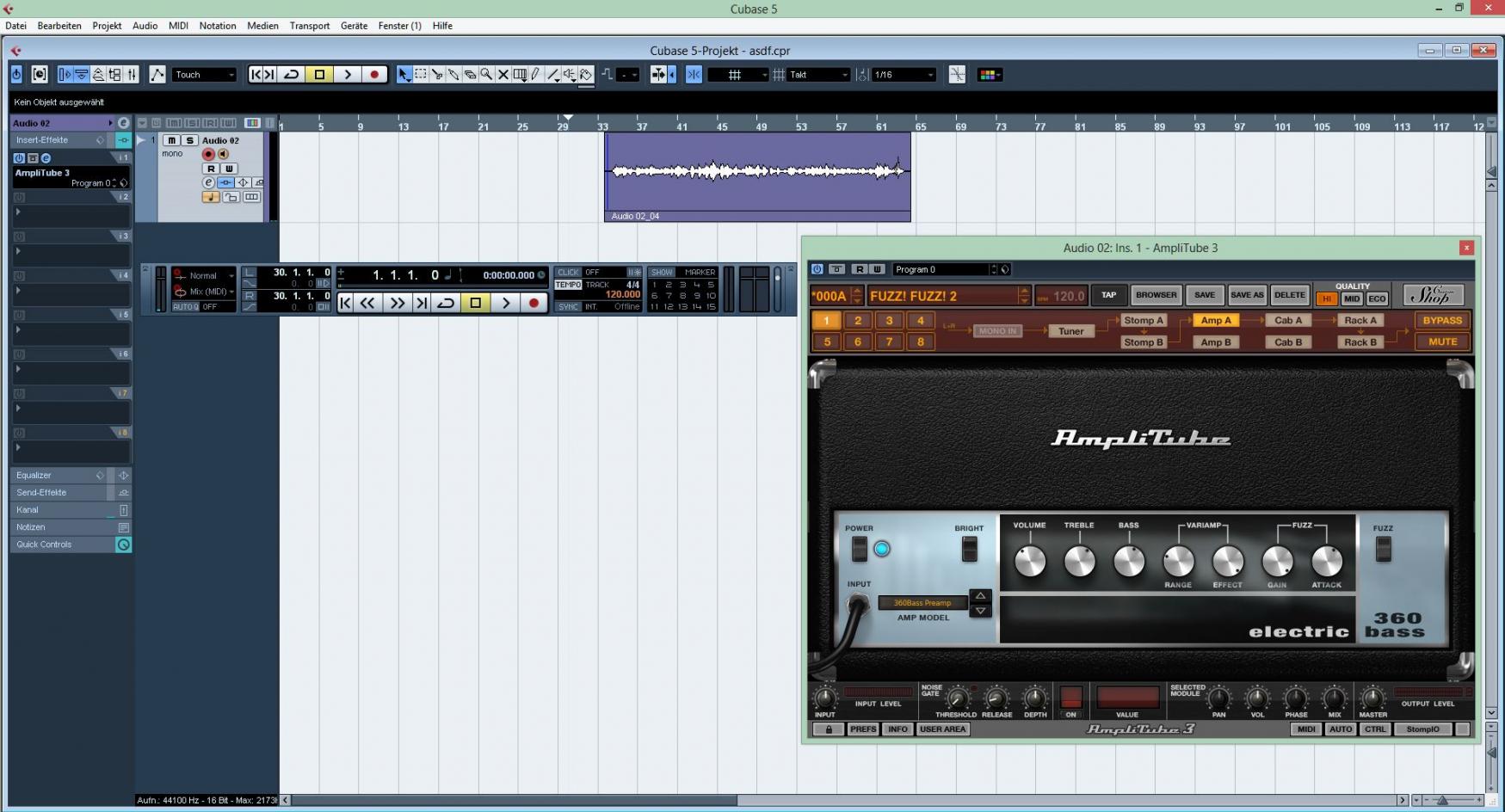Viewport: 1505px width, 812px height.
Task: Select the Split scissors tool
Action: pyautogui.click(x=436, y=75)
